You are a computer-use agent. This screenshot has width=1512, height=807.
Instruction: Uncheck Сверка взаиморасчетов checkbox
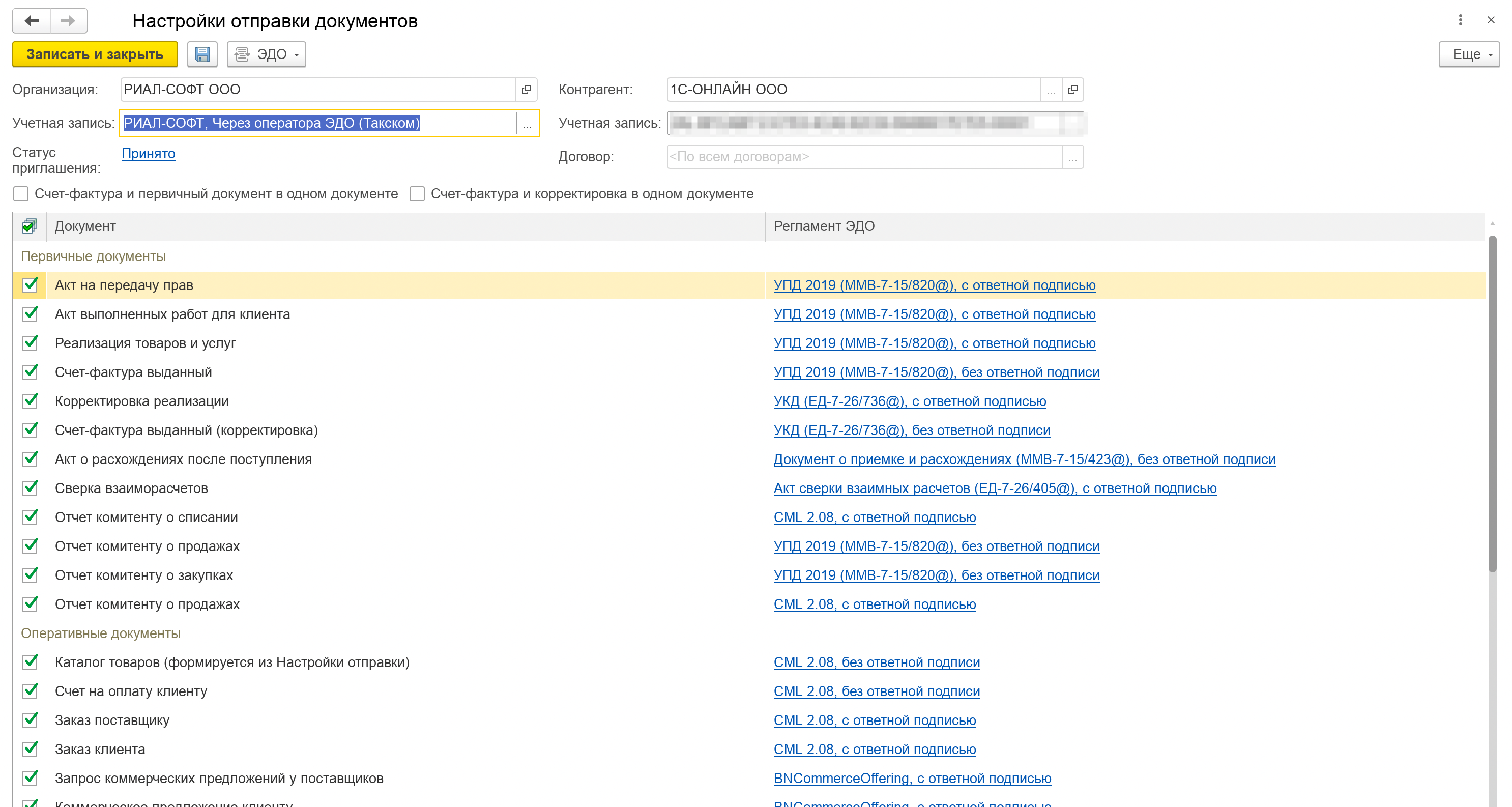point(30,488)
